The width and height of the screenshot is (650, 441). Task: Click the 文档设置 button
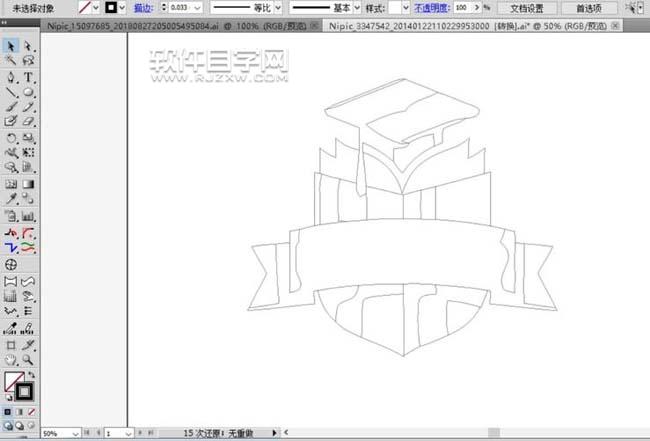click(x=526, y=8)
